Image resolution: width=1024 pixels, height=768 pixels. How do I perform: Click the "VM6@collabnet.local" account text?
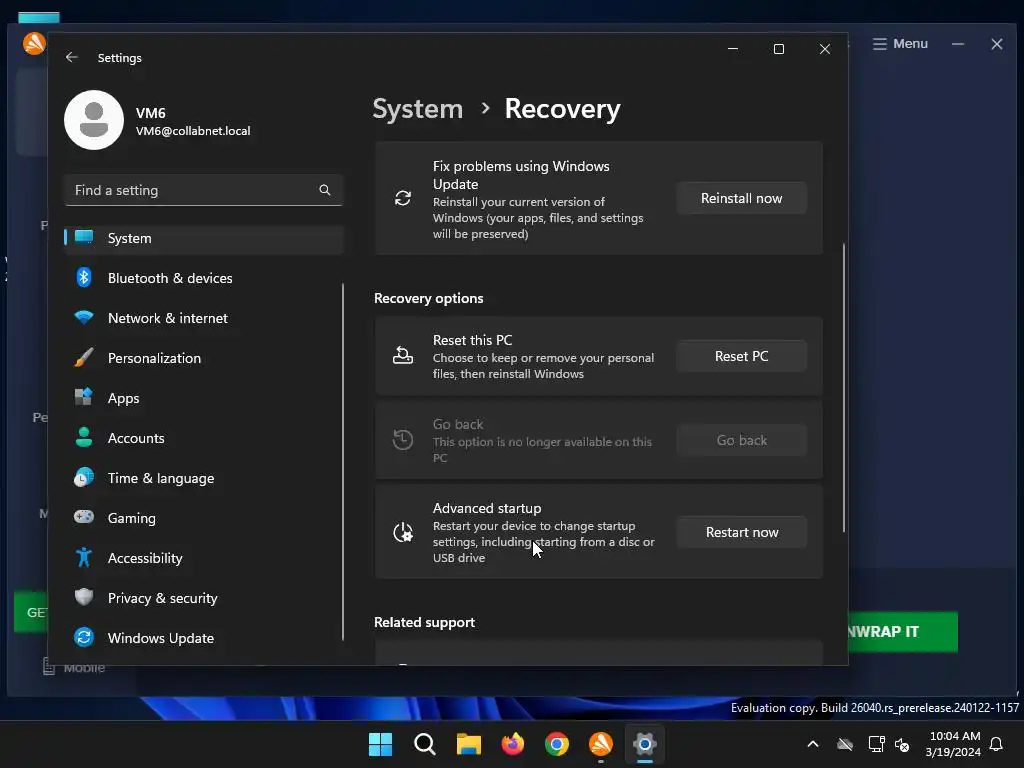[193, 131]
